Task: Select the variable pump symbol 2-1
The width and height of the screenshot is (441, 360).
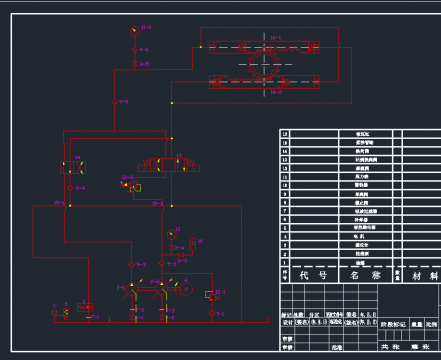Action: pos(132,289)
